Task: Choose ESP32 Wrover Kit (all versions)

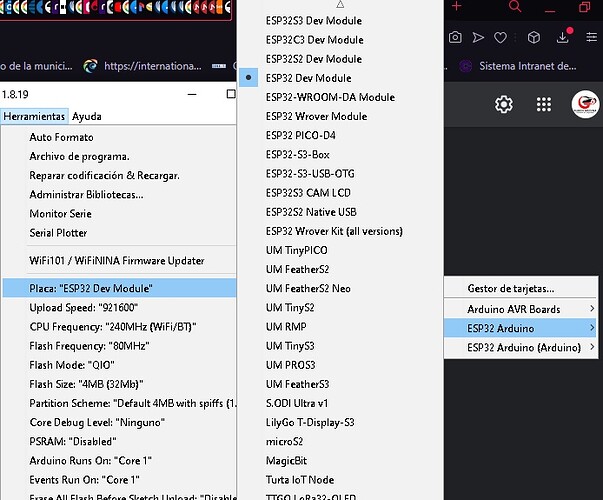Action: click(341, 231)
